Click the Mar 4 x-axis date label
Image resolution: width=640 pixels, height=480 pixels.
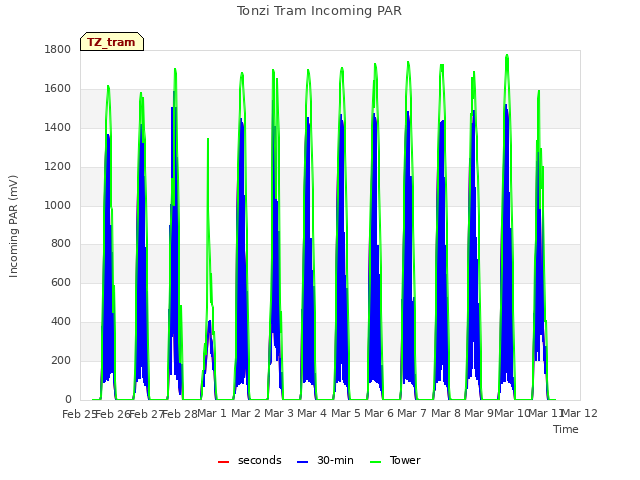312,413
